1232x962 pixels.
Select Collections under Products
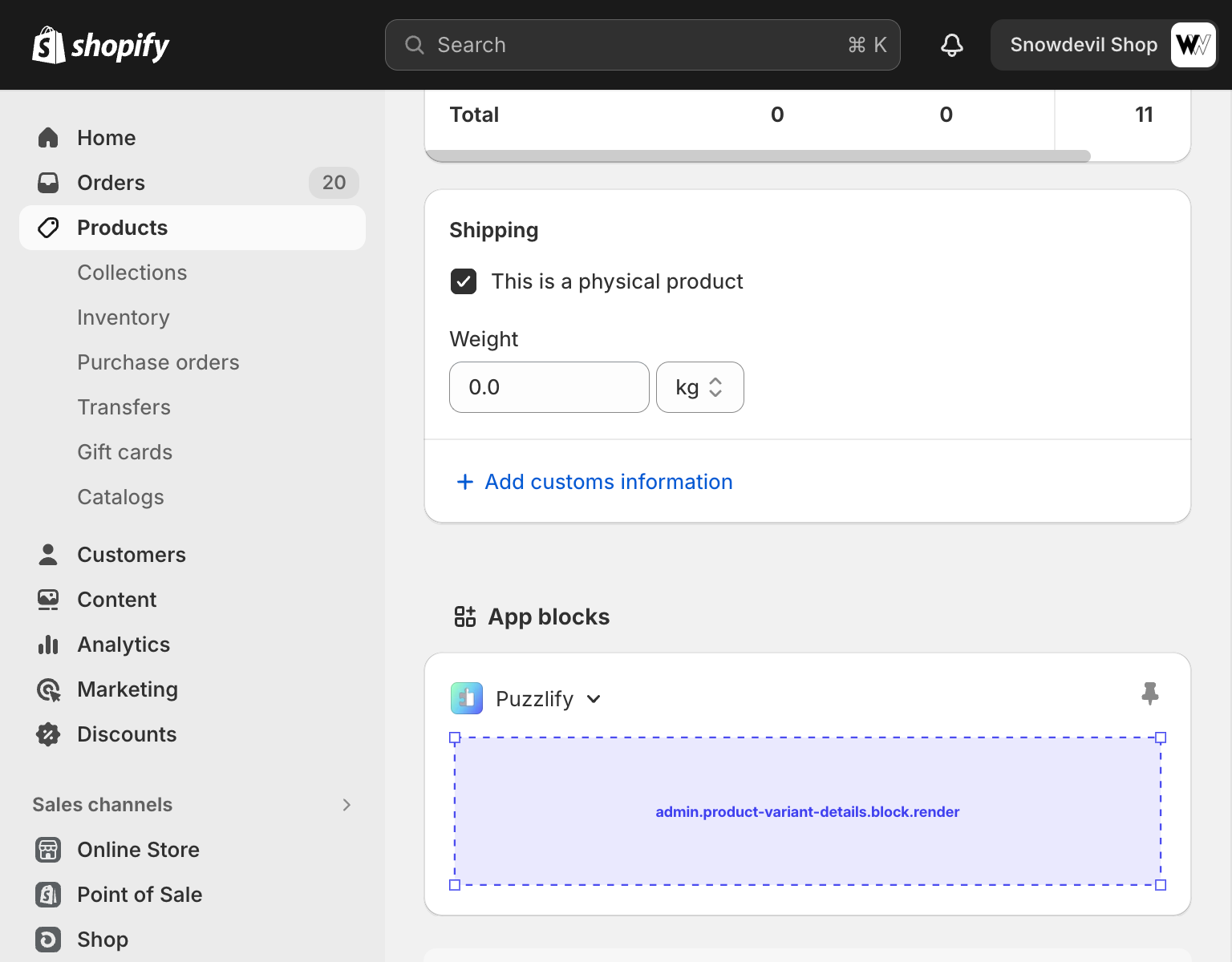[x=132, y=273]
